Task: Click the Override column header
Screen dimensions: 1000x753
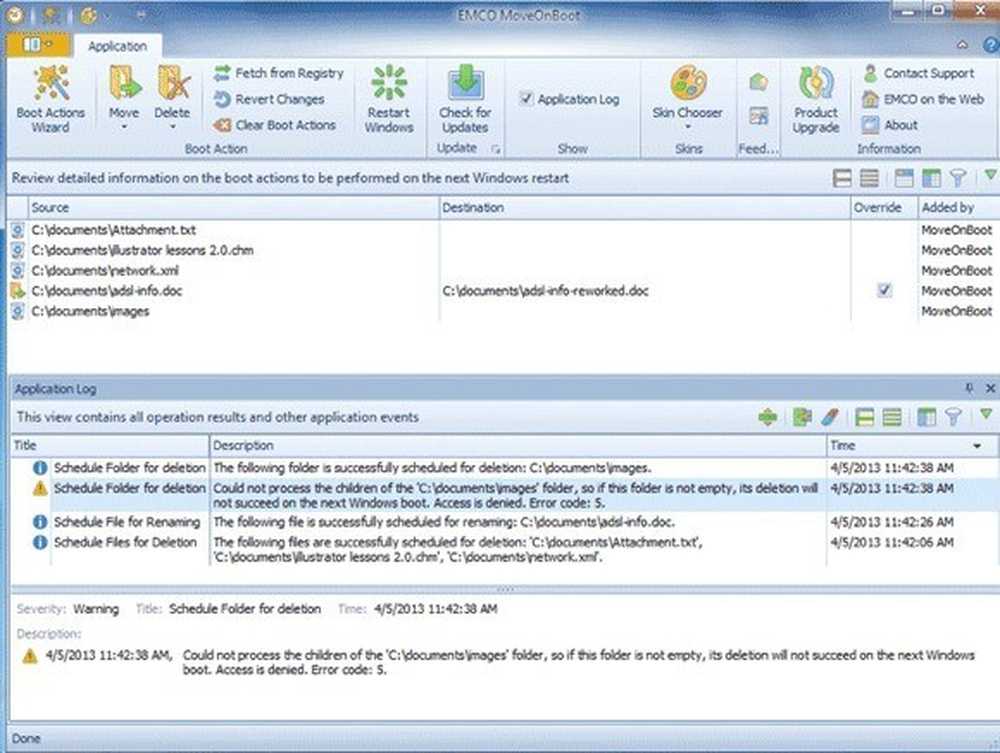Action: coord(883,208)
